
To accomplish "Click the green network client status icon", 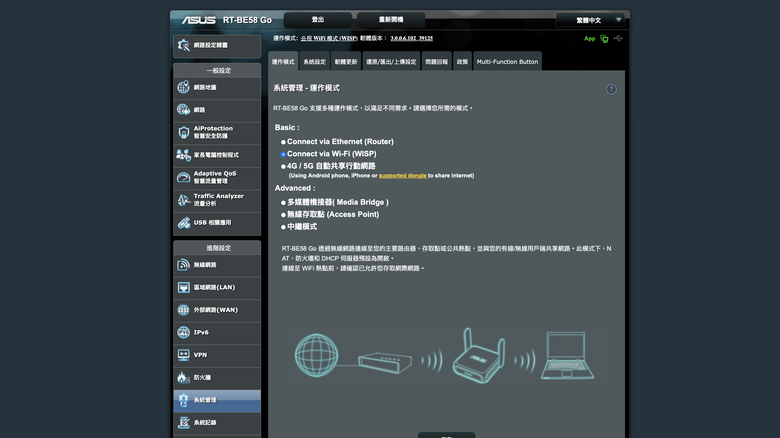I will tap(604, 38).
